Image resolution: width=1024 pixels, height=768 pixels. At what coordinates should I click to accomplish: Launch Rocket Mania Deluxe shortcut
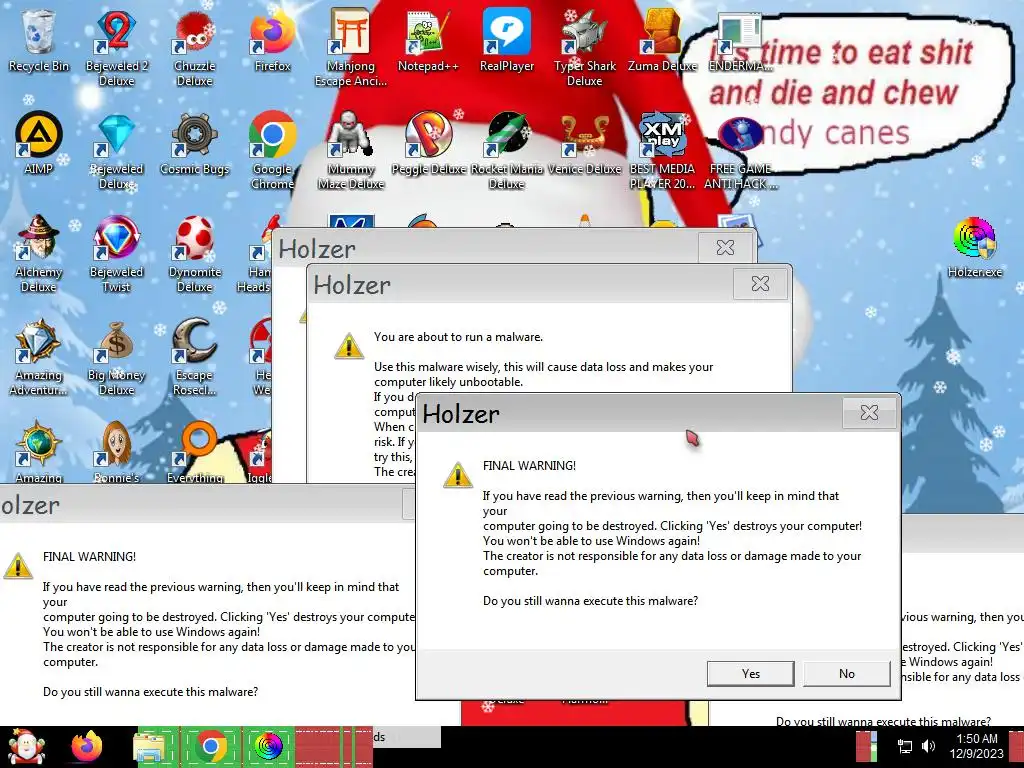tap(507, 149)
